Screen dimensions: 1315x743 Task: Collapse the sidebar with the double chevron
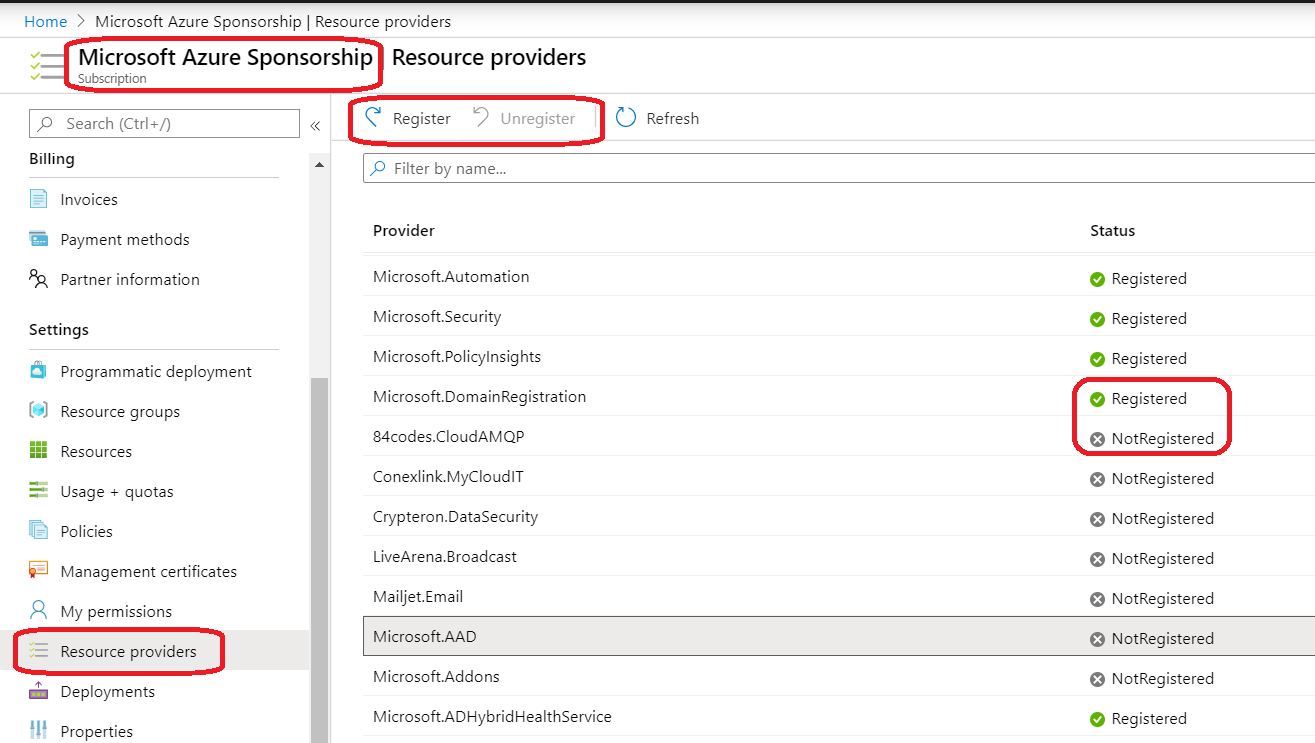coord(315,125)
